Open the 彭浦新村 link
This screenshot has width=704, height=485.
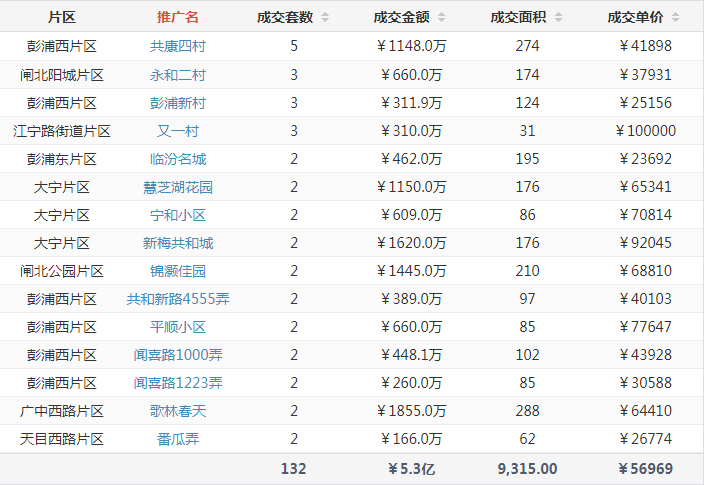(x=178, y=103)
